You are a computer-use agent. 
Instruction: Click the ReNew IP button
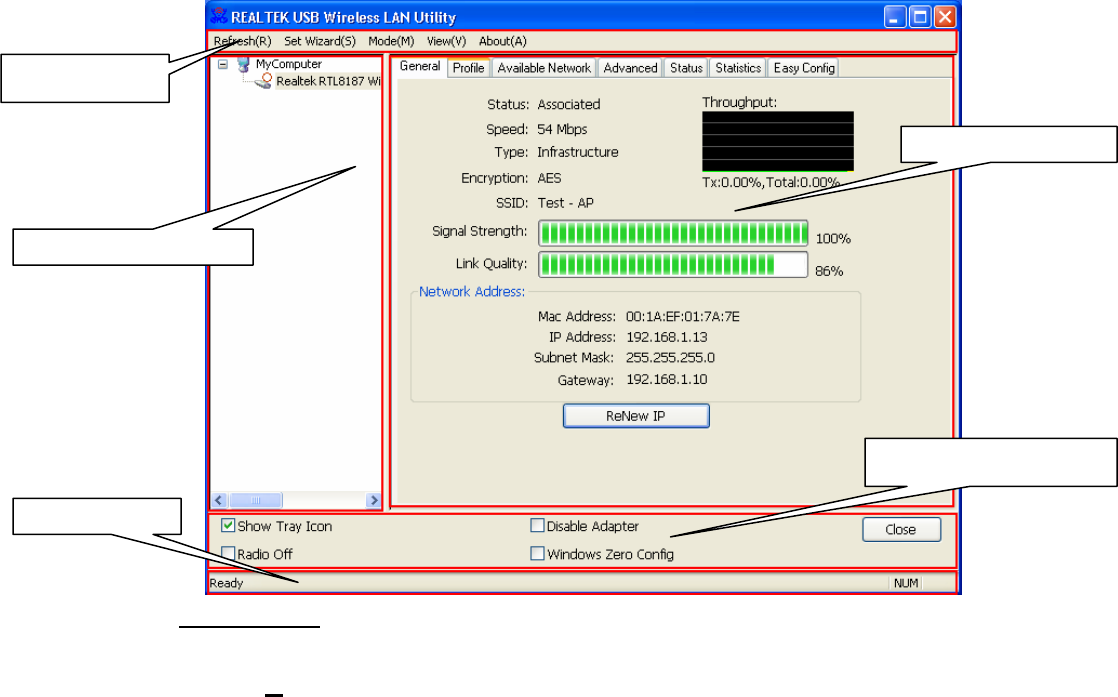pos(636,416)
